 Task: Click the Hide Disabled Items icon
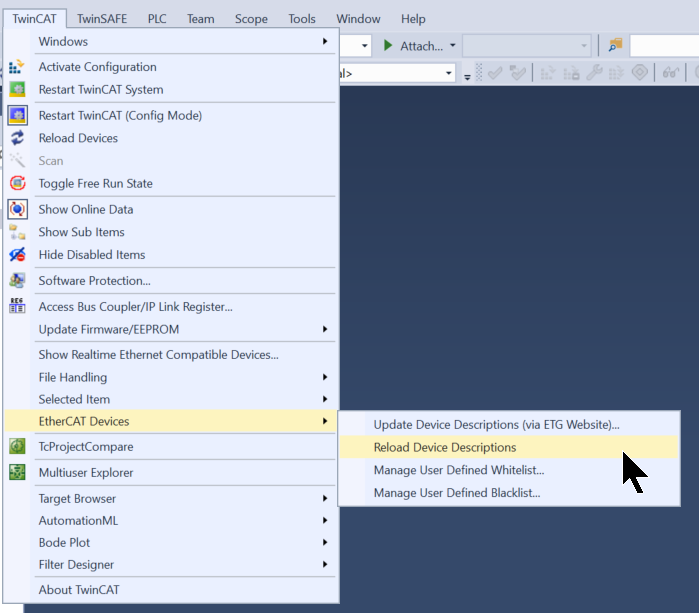[x=17, y=255]
